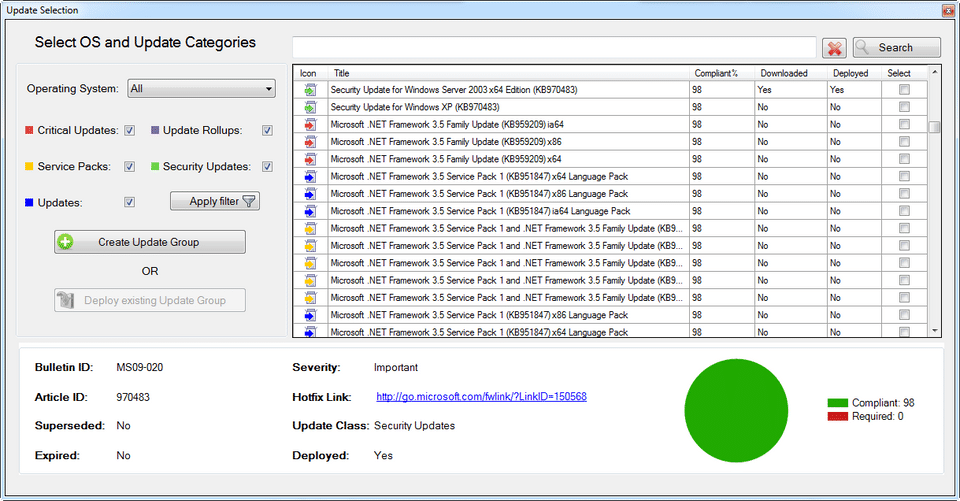Viewport: 960px width, 501px height.
Task: Select checkbox for KB951847 ia64 Language Pack
Action: click(904, 211)
